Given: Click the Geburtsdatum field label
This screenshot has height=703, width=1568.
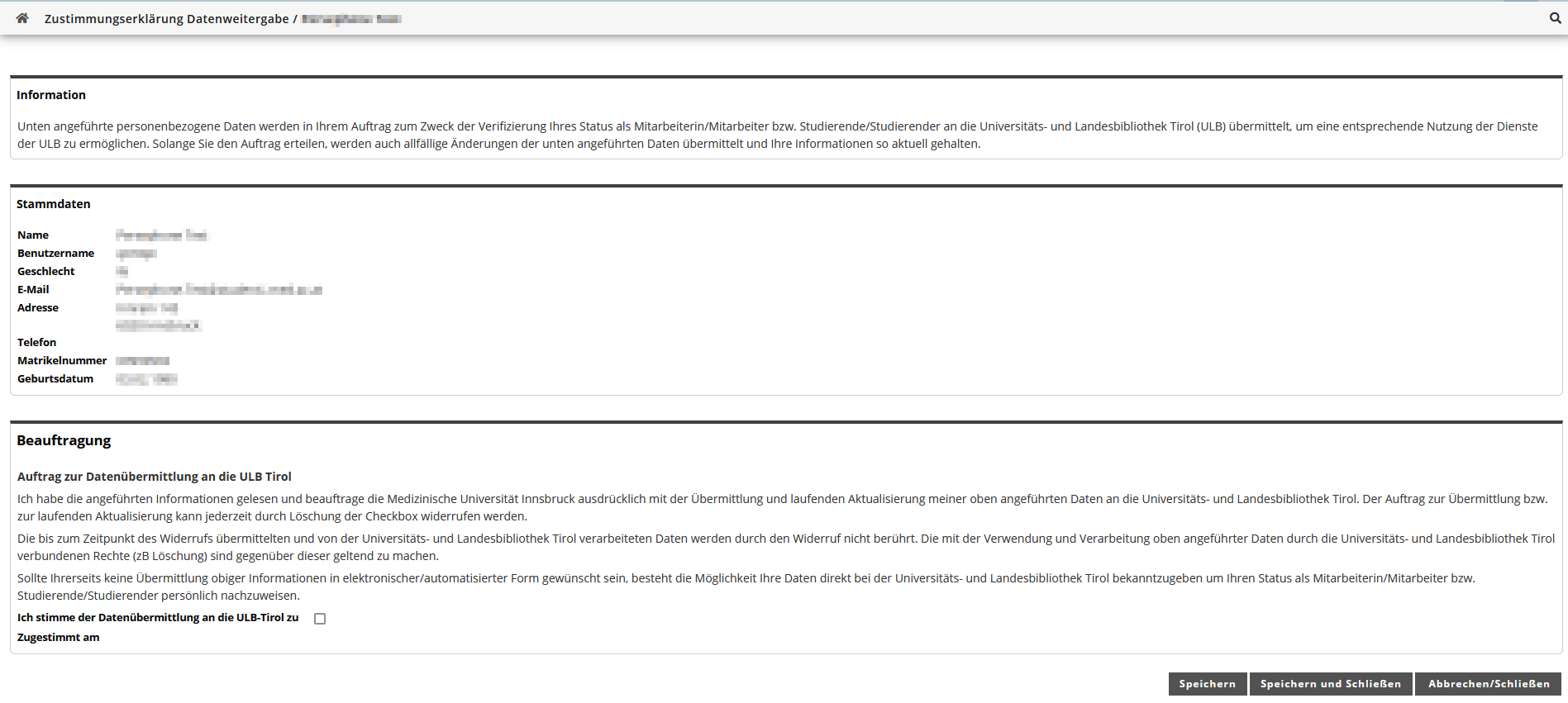Looking at the screenshot, I should point(55,379).
